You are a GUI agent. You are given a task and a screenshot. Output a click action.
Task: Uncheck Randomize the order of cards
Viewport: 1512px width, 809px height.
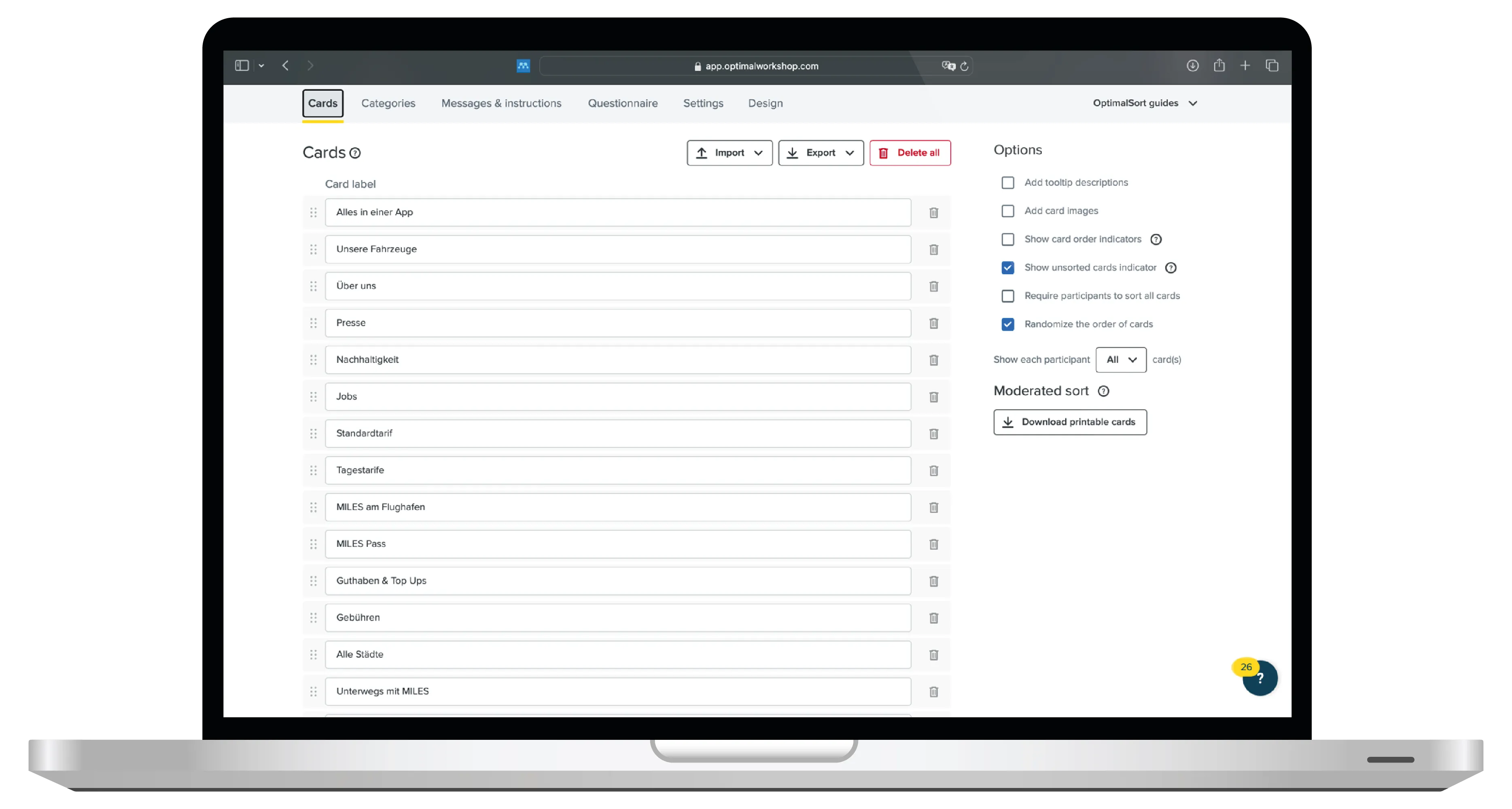[1008, 324]
